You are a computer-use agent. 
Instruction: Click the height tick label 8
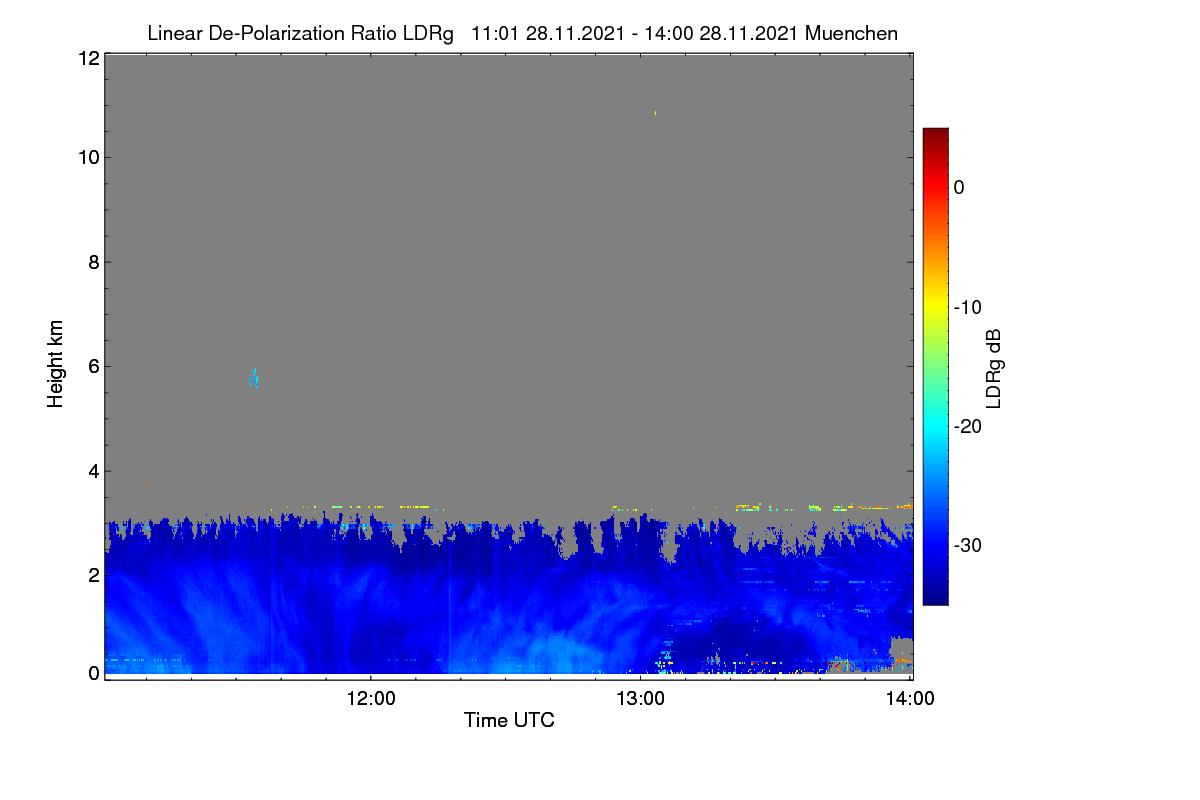click(x=93, y=262)
